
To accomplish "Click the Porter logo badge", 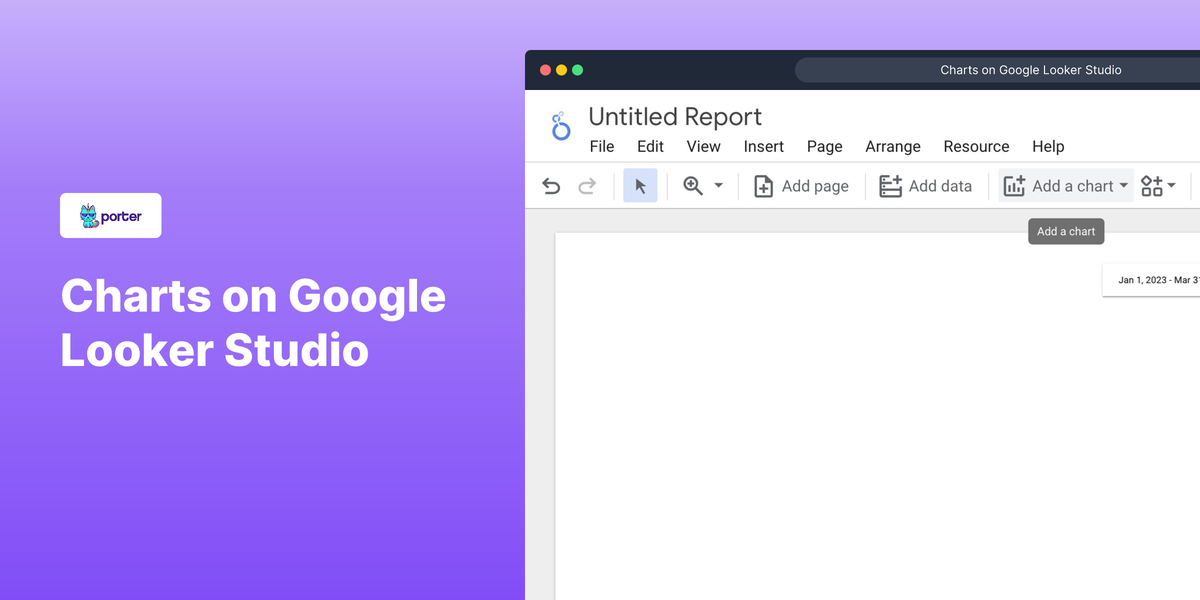I will (110, 215).
